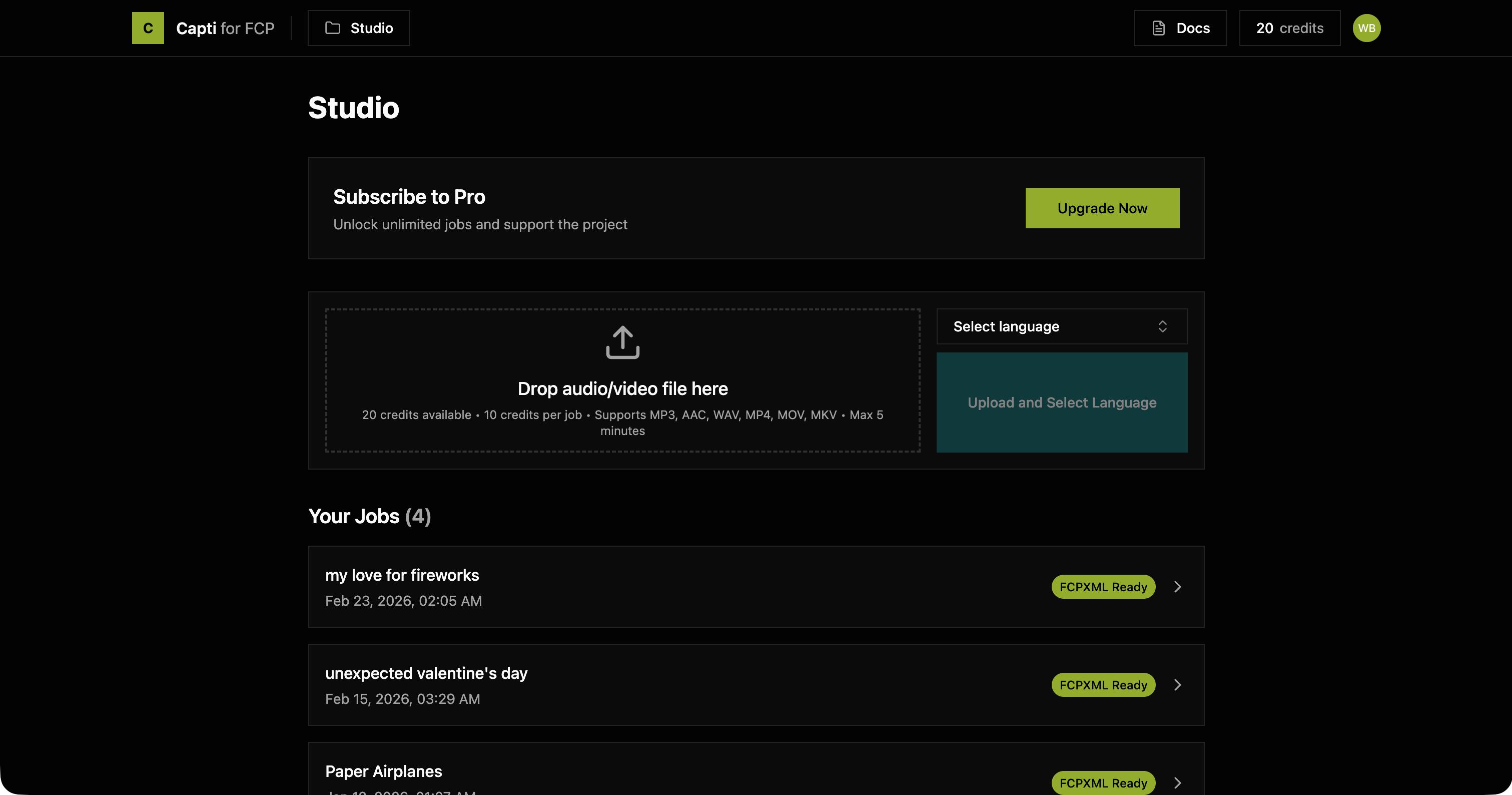The image size is (1512, 795).
Task: Expand the "my love for fireworks" job via chevron
Action: pos(1177,587)
